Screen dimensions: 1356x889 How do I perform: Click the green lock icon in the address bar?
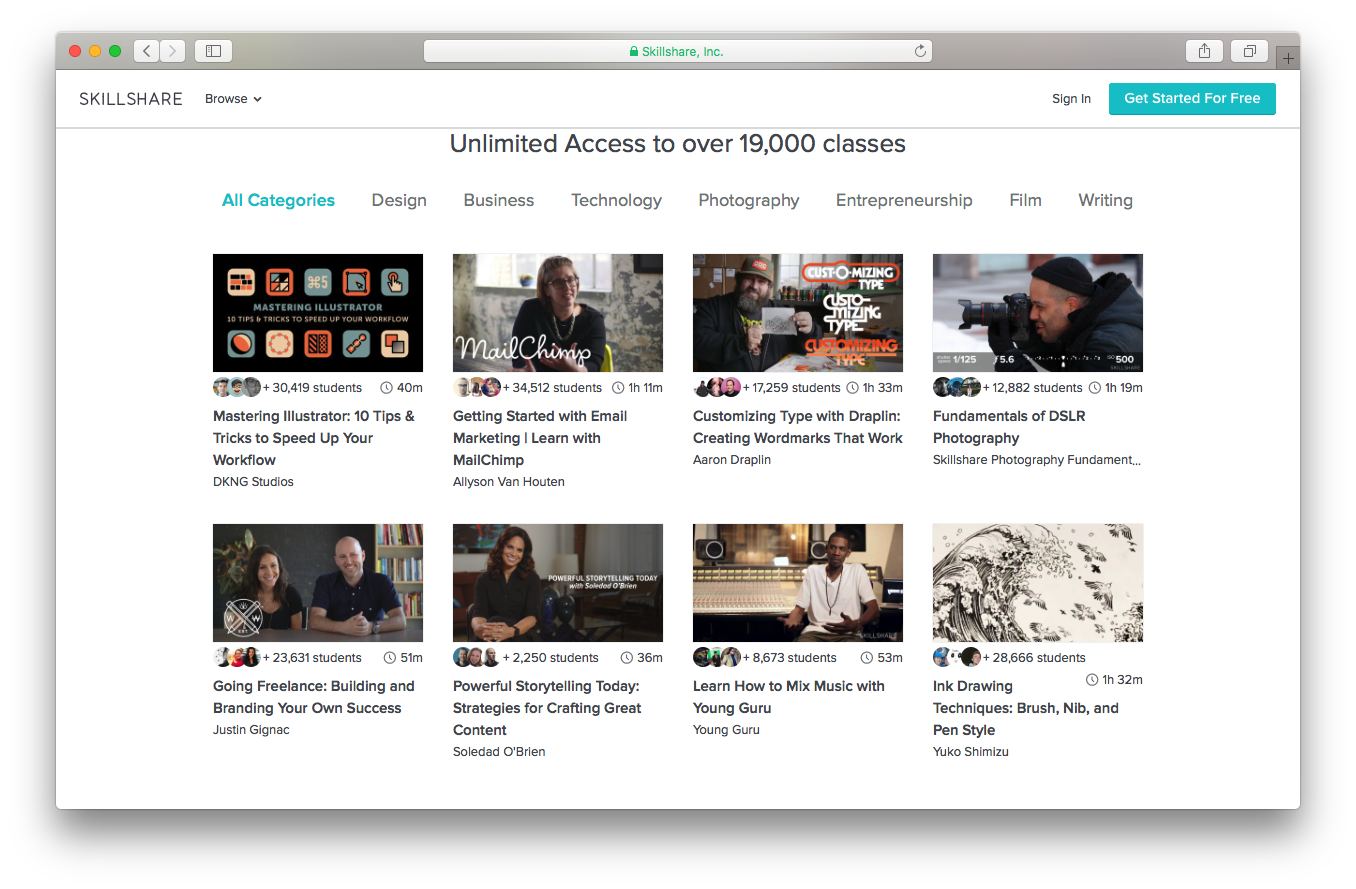[x=634, y=51]
